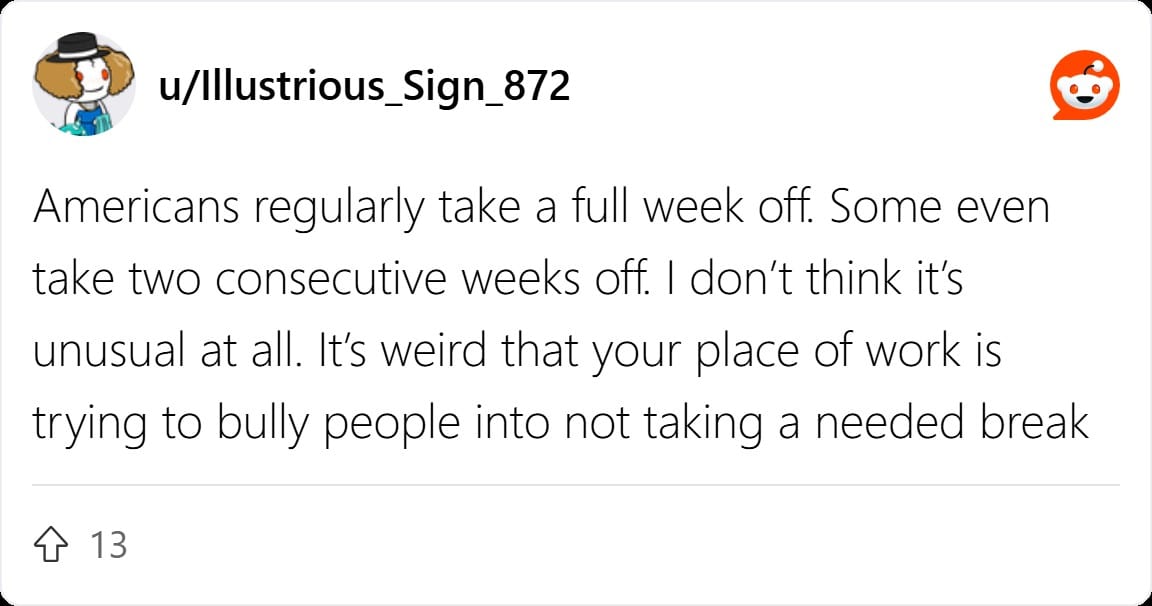1152x606 pixels.
Task: Click the divider line above the vote row
Action: pyautogui.click(x=576, y=485)
